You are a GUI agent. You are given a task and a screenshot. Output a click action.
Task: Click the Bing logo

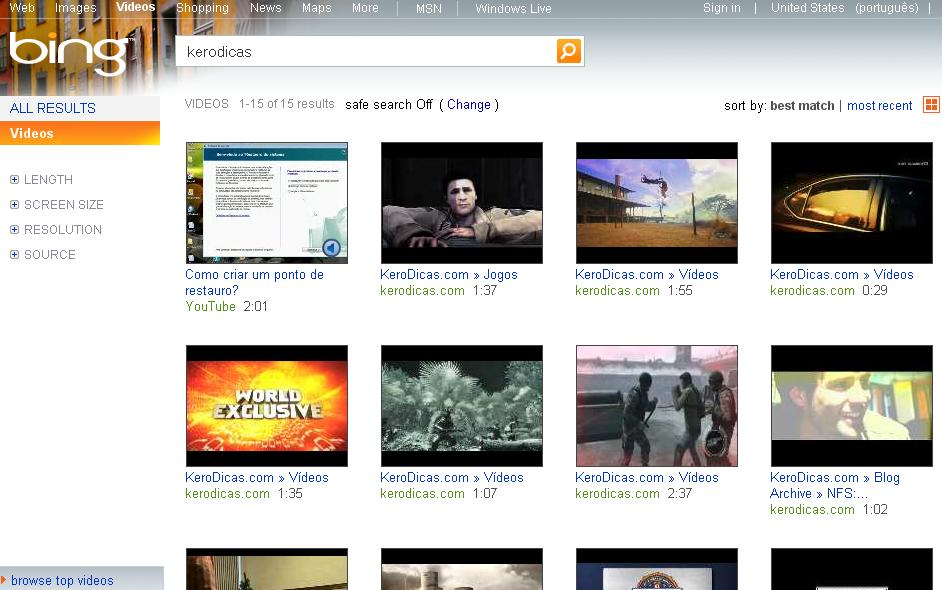pos(70,54)
